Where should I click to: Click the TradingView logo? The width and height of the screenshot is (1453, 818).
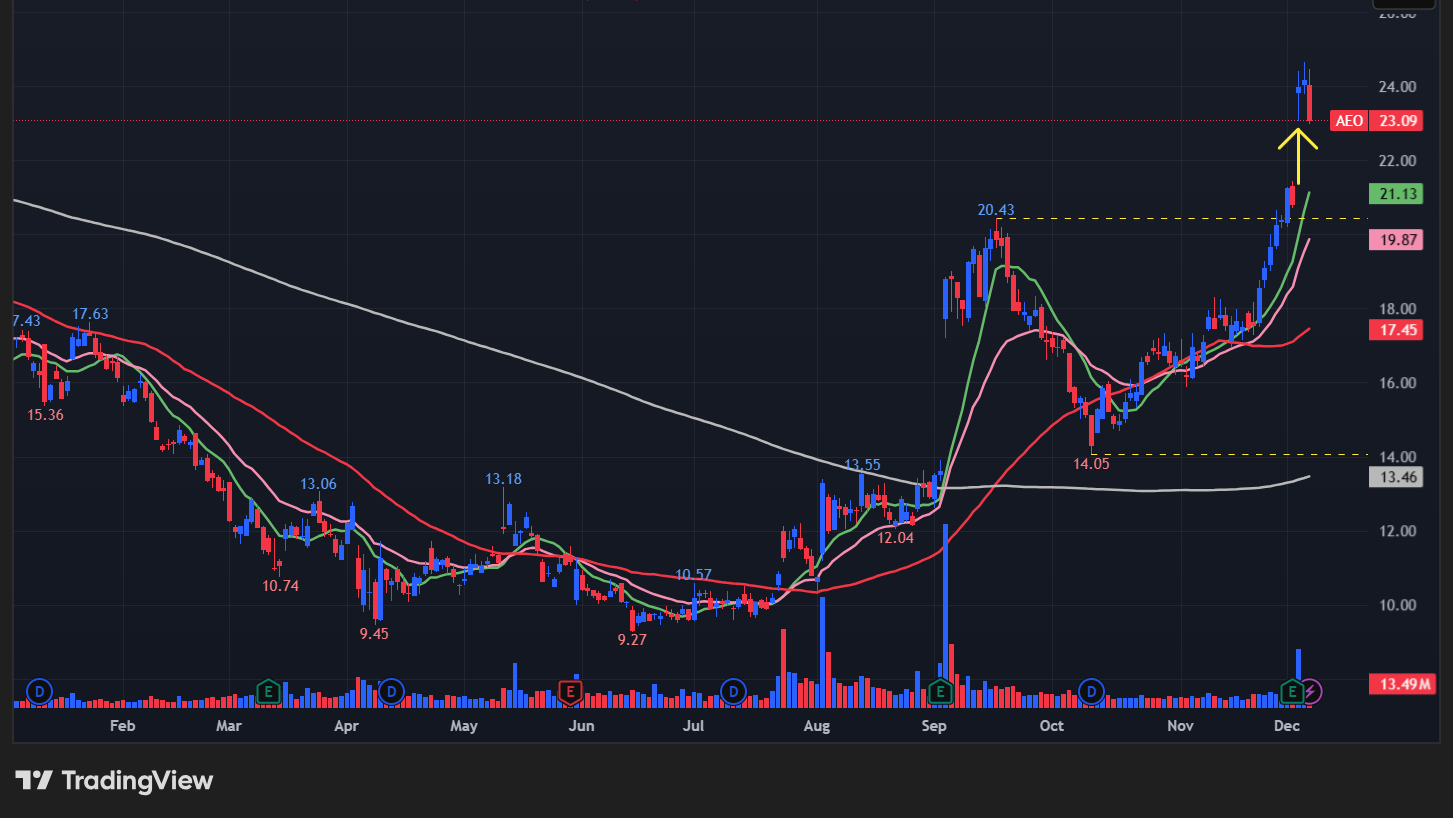[114, 780]
